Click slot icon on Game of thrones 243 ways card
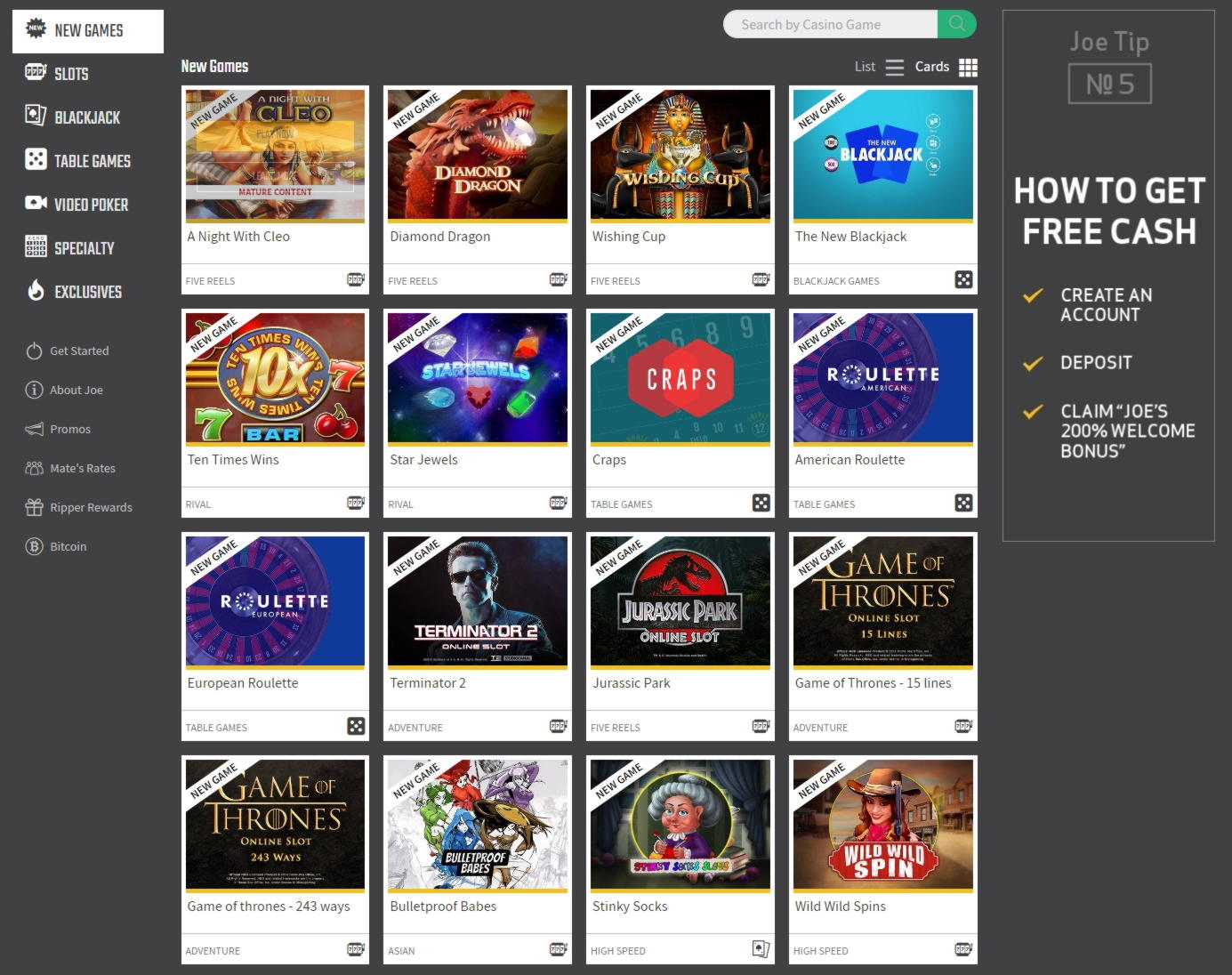The image size is (1232, 975). (x=356, y=949)
